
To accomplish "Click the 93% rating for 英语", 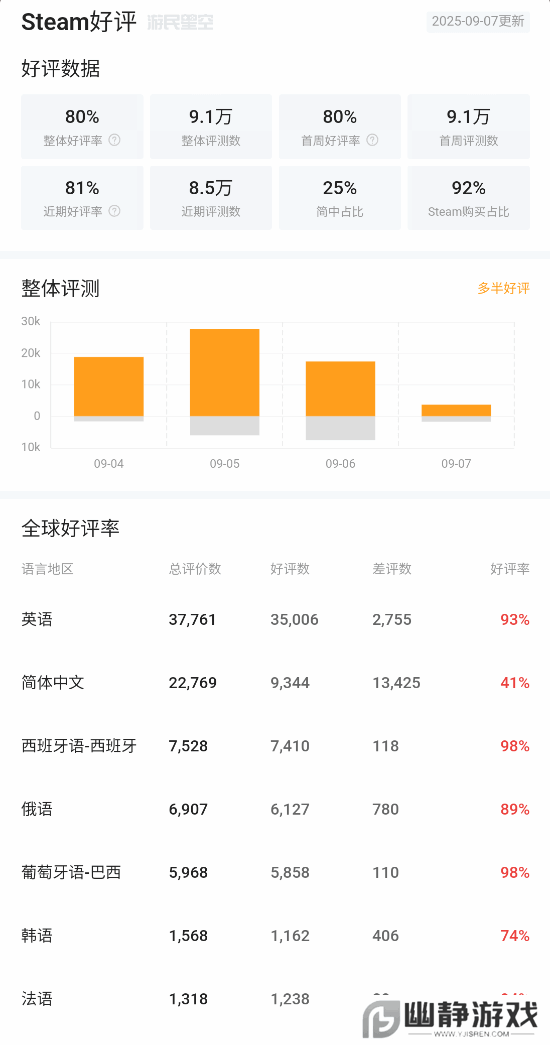I will tap(515, 620).
